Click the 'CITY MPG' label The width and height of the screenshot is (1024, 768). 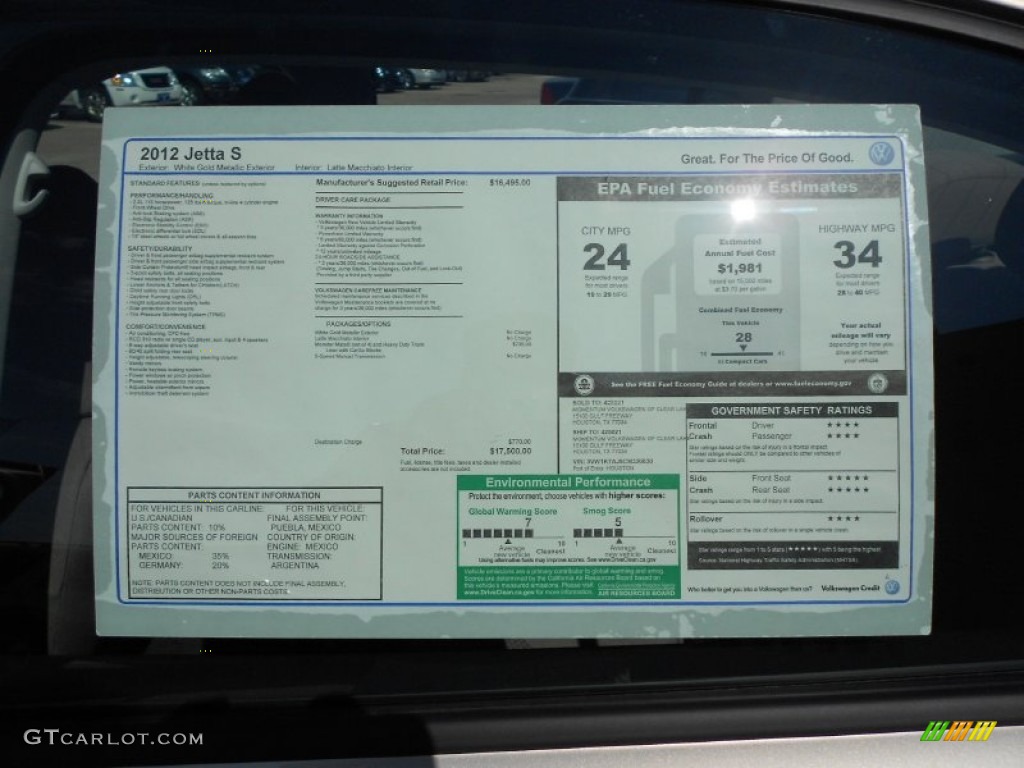pyautogui.click(x=605, y=231)
